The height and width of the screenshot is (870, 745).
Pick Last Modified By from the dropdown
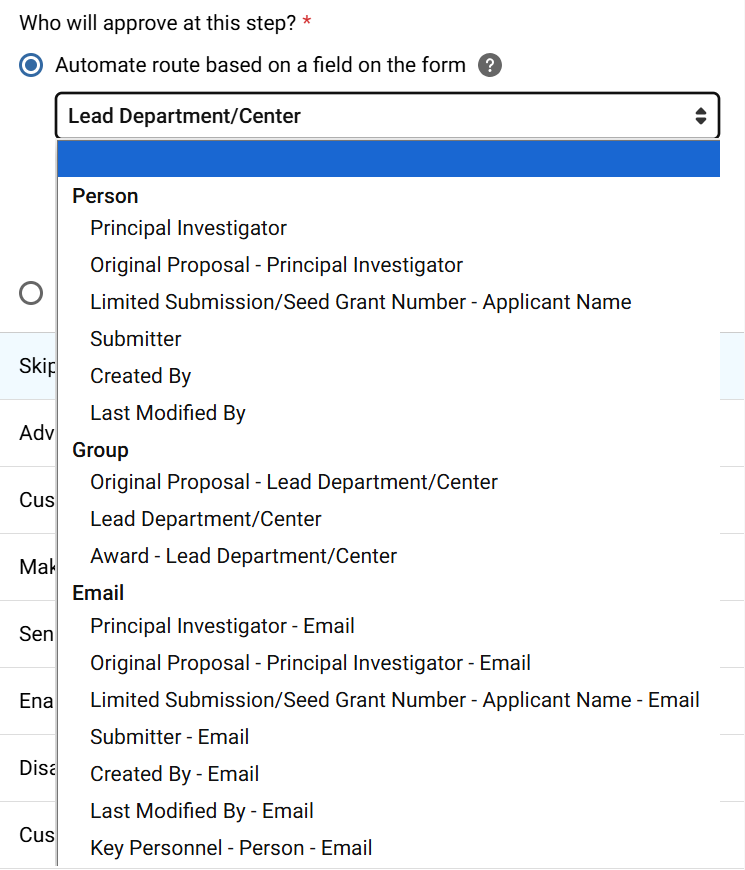[x=167, y=413]
